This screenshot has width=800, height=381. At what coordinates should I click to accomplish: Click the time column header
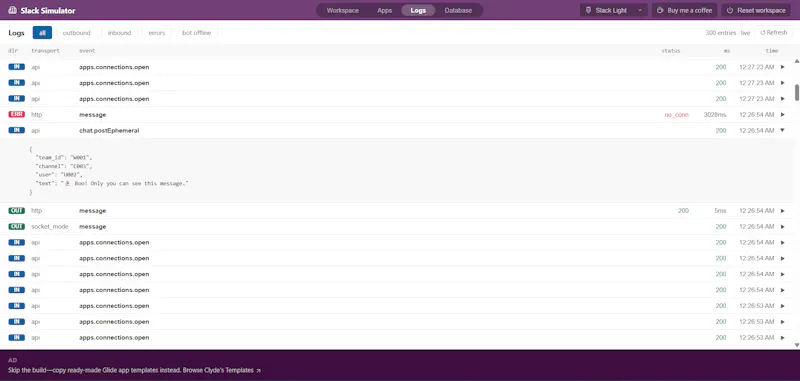pyautogui.click(x=771, y=50)
